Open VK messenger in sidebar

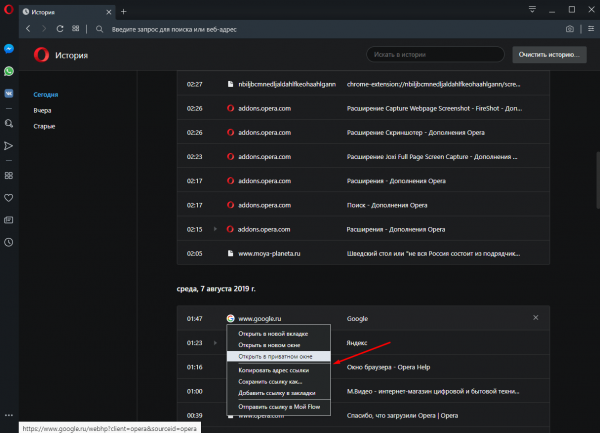(x=9, y=93)
